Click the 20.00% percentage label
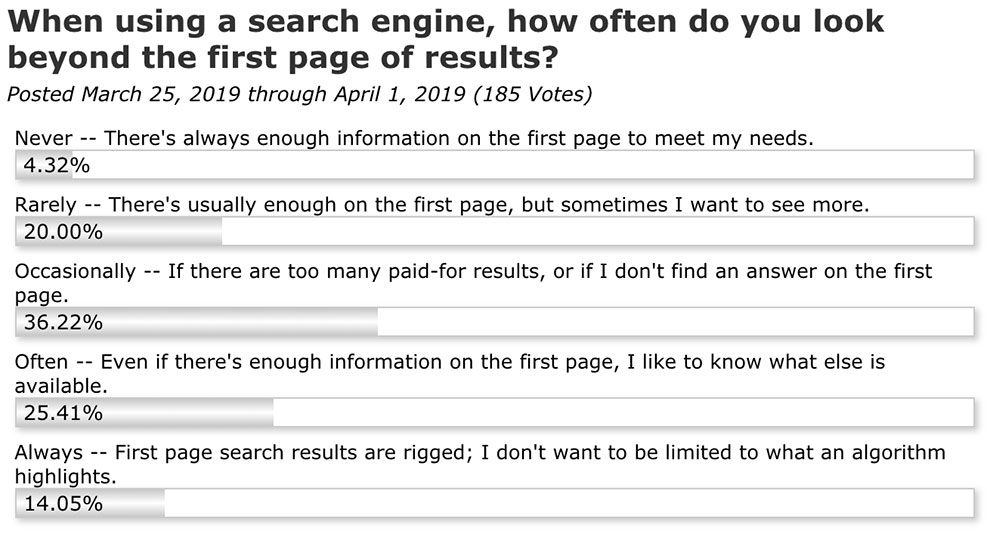 tap(63, 232)
